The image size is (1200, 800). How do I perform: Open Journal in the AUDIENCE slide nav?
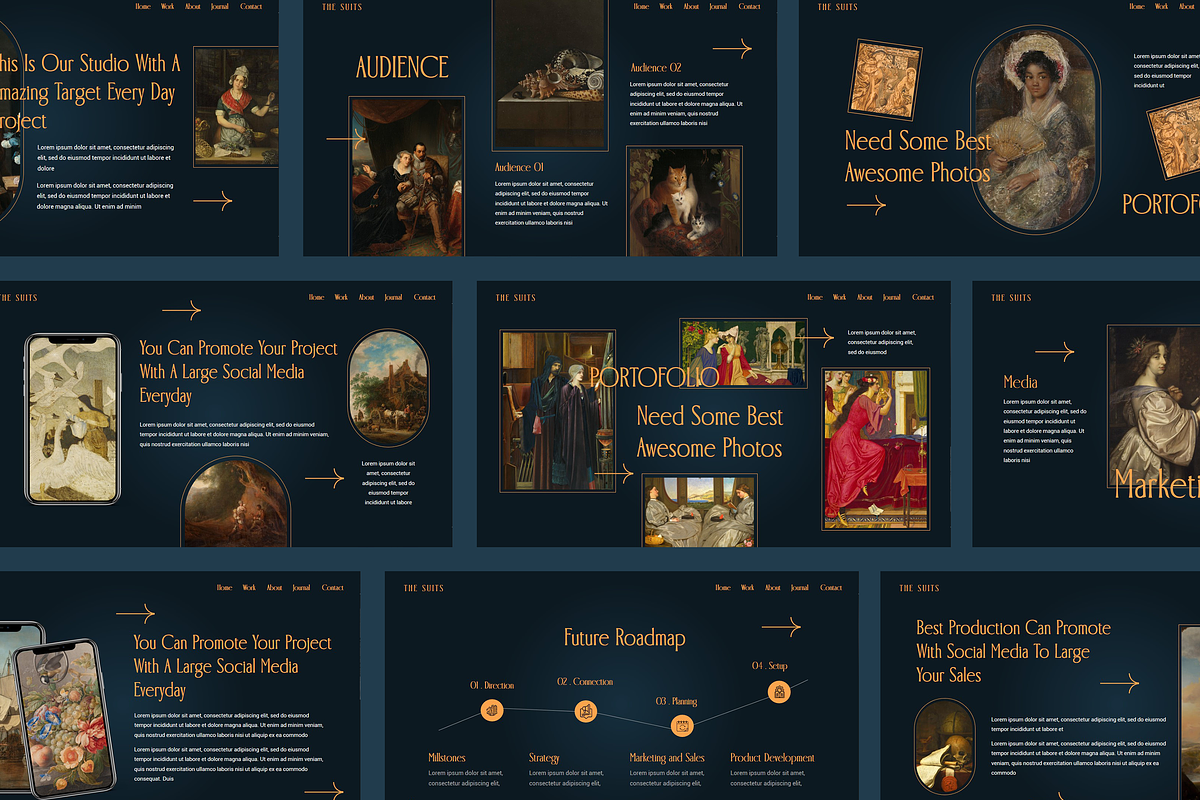(718, 7)
